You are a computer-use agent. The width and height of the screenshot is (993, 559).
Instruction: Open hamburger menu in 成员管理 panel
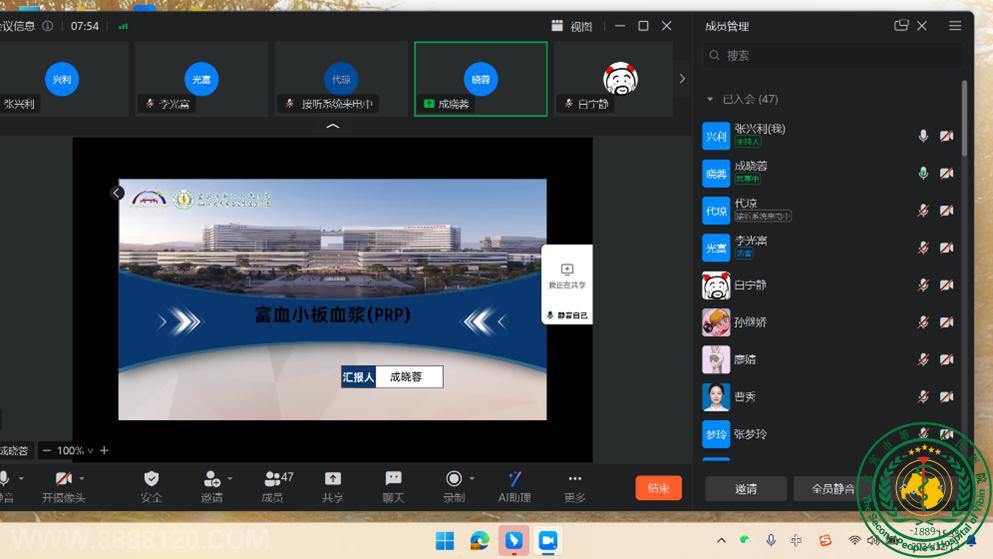click(x=955, y=26)
